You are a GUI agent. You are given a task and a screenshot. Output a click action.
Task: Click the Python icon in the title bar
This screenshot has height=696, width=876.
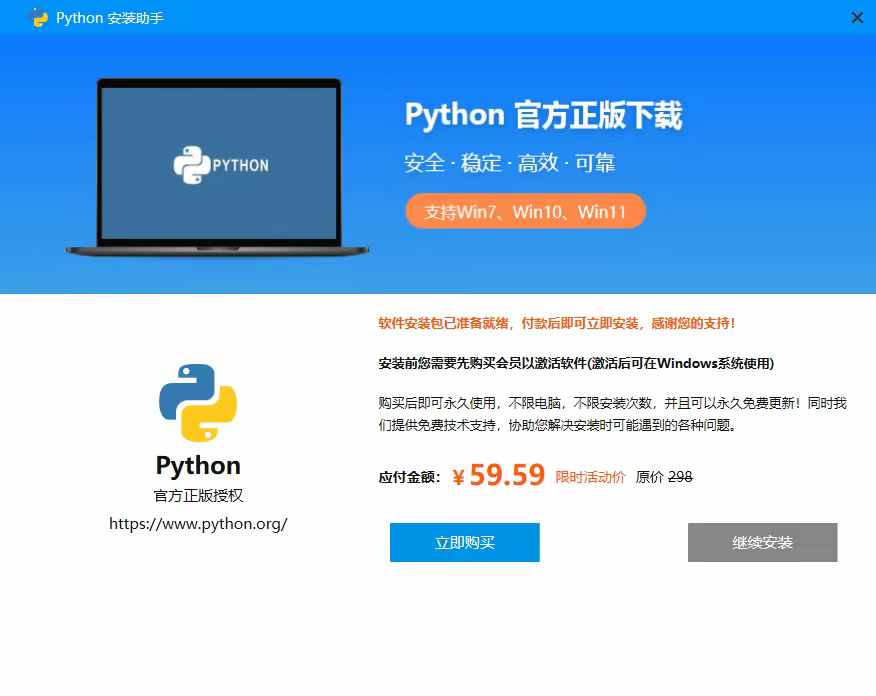(38, 17)
